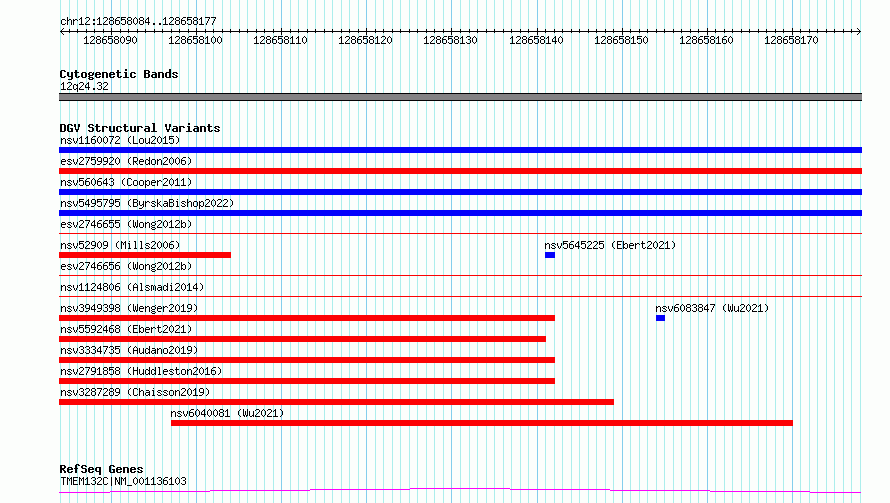Select the blue nsv5495795 variant bar

[x=460, y=213]
